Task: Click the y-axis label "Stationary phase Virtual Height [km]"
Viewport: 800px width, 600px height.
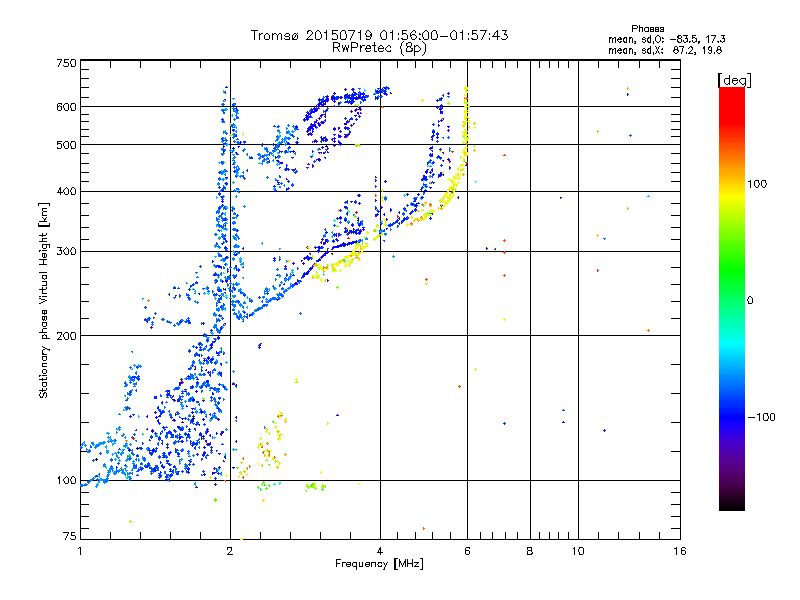Action: tap(44, 301)
